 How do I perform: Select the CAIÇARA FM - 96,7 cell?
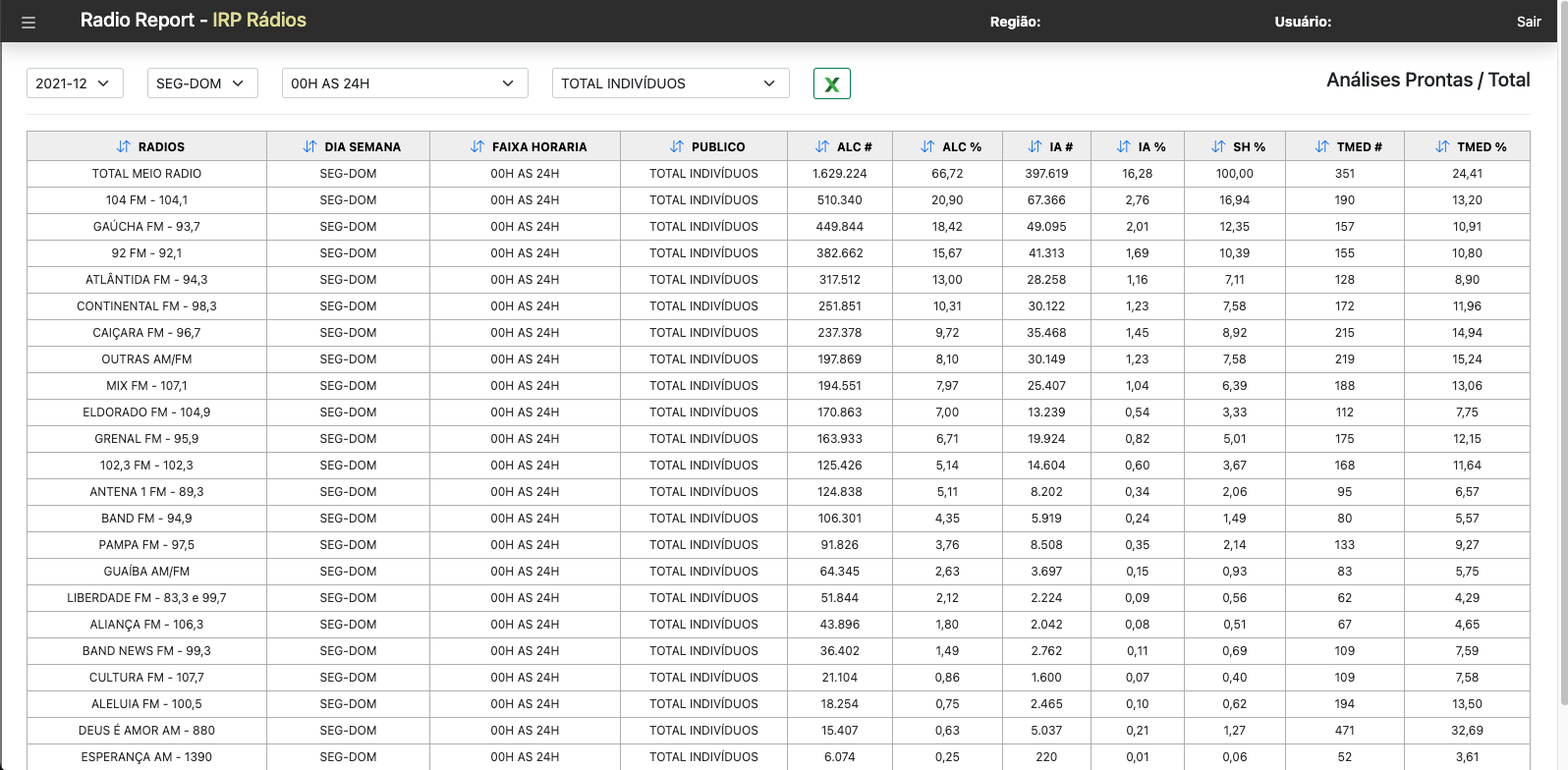click(x=146, y=333)
